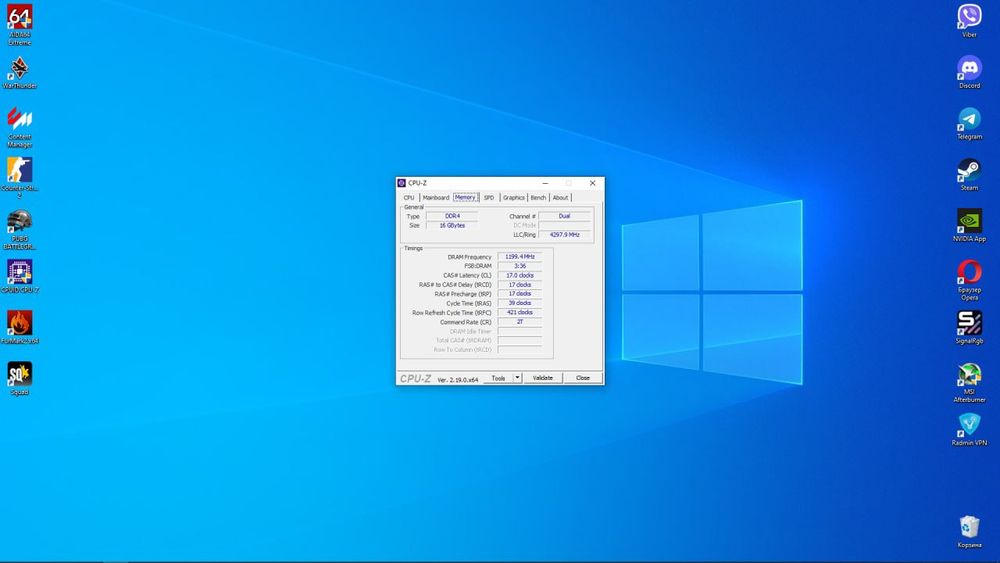Click the Command Rate (CR) label

pos(466,322)
